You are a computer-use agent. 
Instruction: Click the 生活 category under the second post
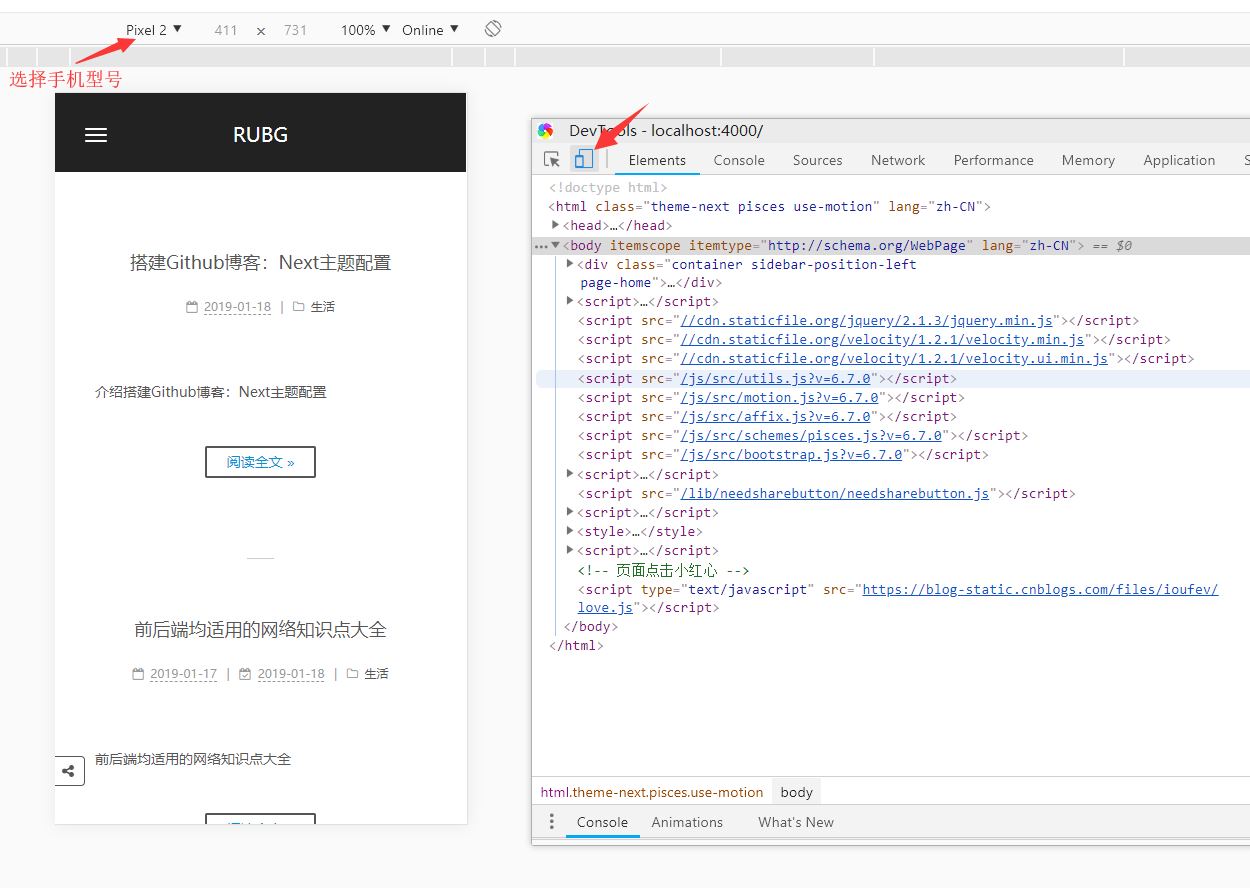pyautogui.click(x=376, y=674)
